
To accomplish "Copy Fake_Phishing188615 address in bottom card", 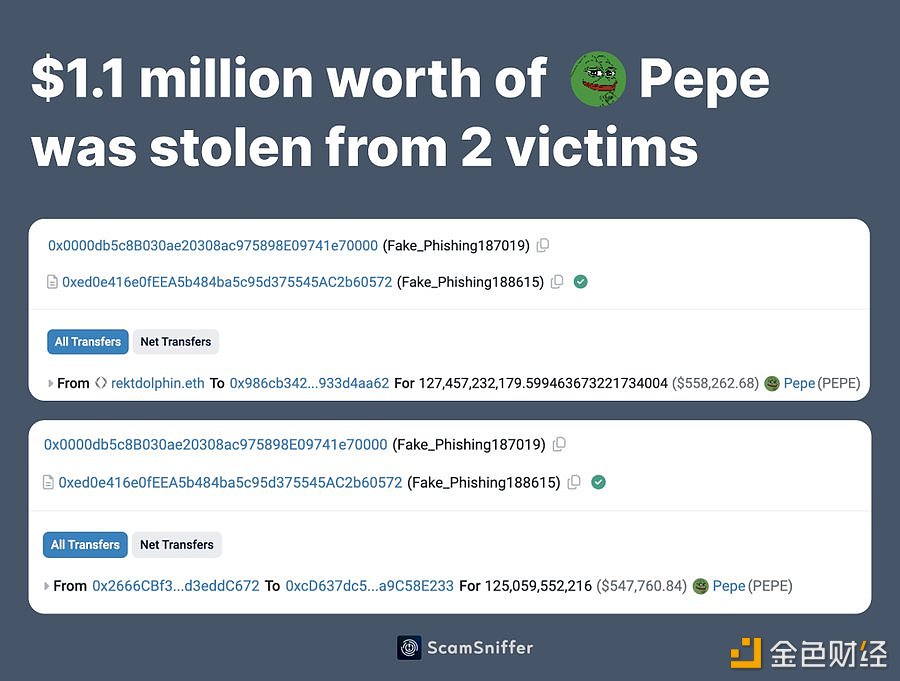I will tap(574, 482).
